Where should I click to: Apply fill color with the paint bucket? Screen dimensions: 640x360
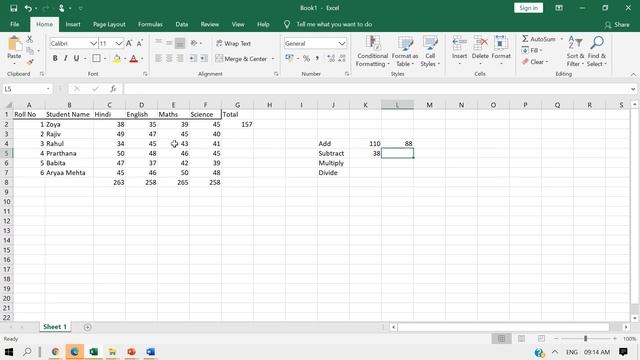point(116,59)
